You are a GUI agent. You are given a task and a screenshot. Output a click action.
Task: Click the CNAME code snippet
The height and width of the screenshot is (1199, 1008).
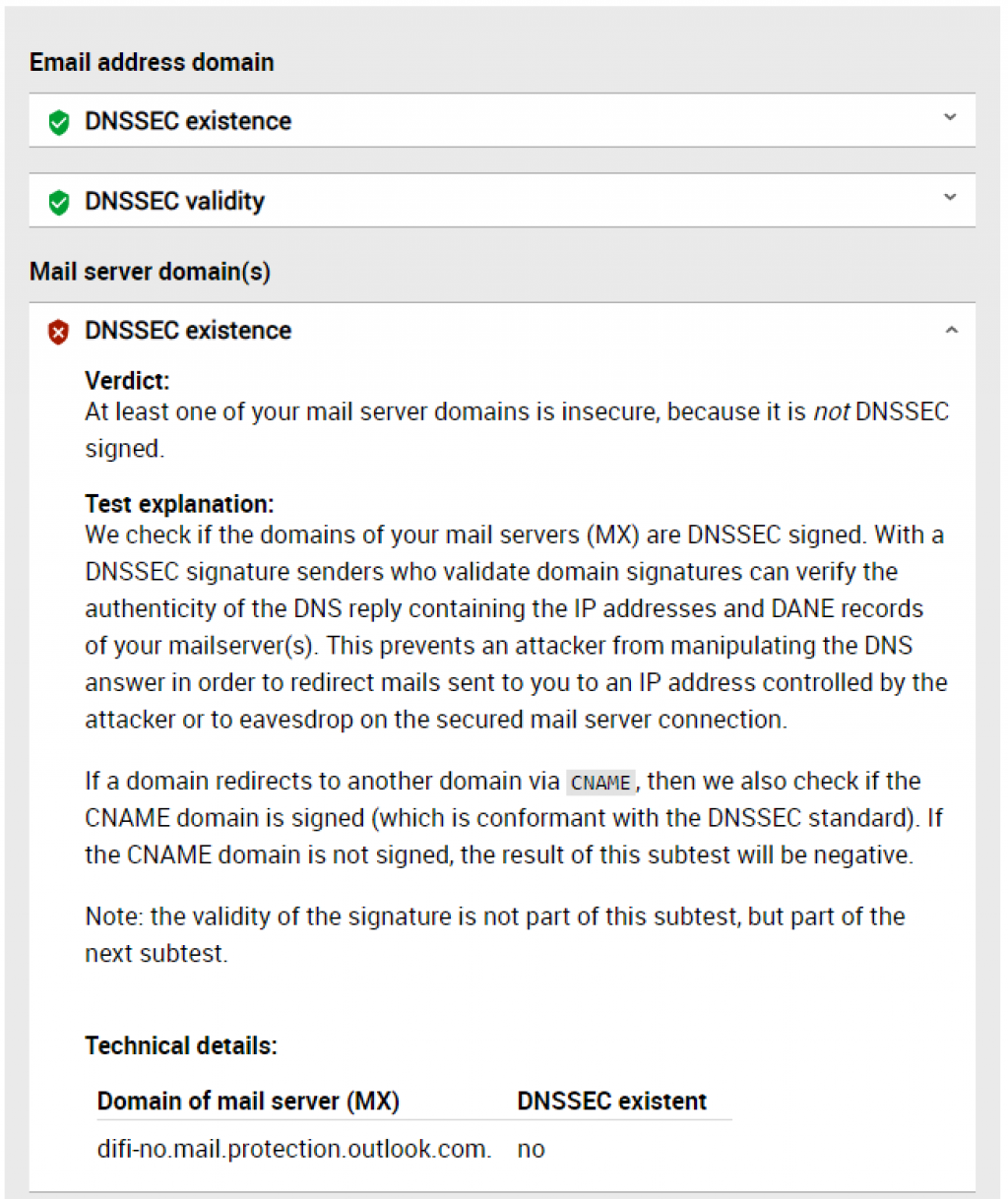click(600, 783)
